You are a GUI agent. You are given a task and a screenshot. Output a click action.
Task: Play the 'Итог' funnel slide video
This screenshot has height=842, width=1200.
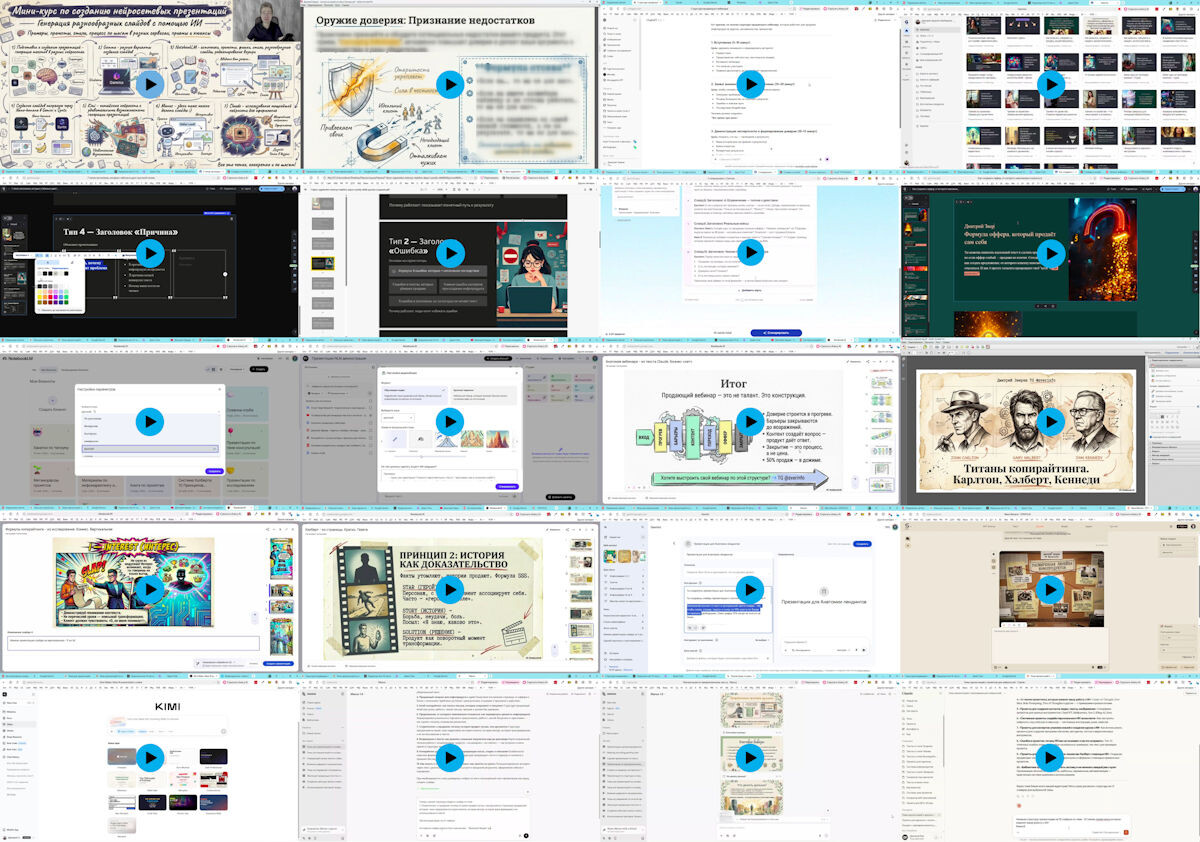click(x=750, y=421)
